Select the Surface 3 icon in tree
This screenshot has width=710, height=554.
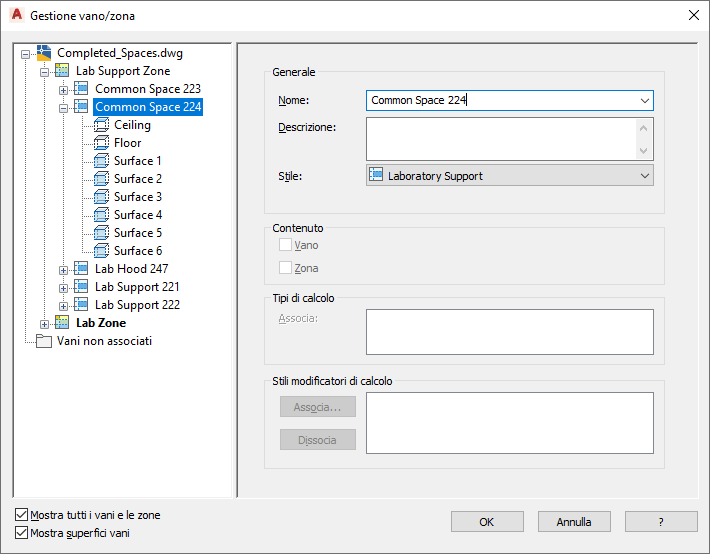coord(101,197)
